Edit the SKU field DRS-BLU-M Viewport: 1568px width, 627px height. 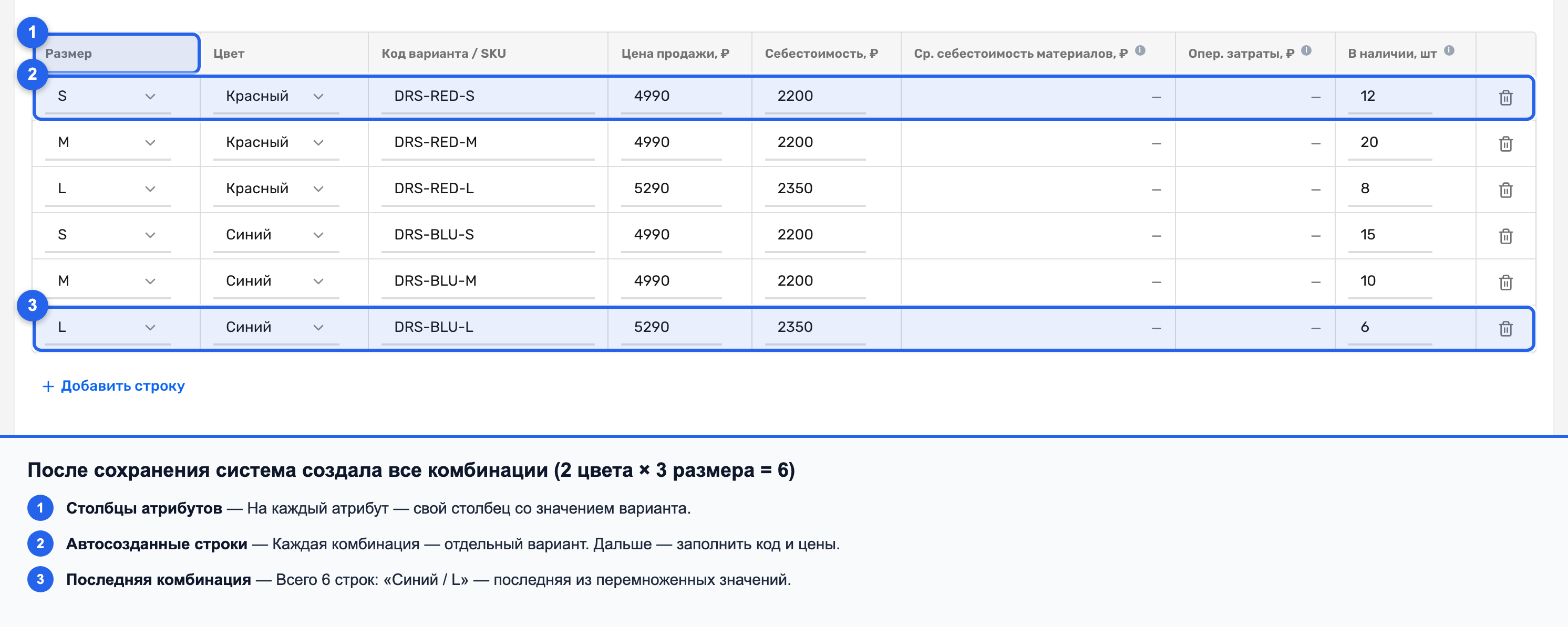pyautogui.click(x=488, y=281)
